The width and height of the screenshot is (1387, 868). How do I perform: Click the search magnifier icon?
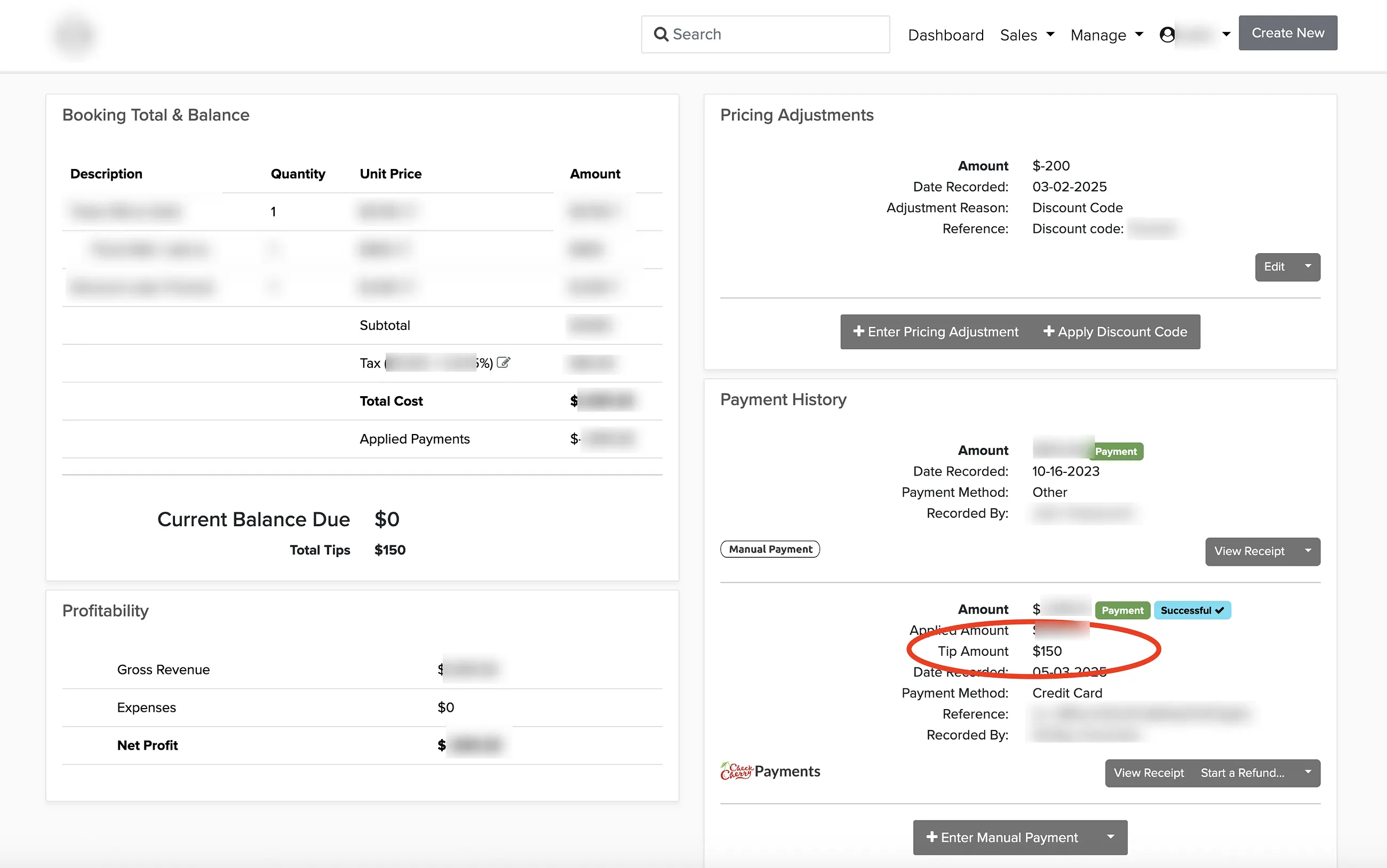click(x=661, y=35)
